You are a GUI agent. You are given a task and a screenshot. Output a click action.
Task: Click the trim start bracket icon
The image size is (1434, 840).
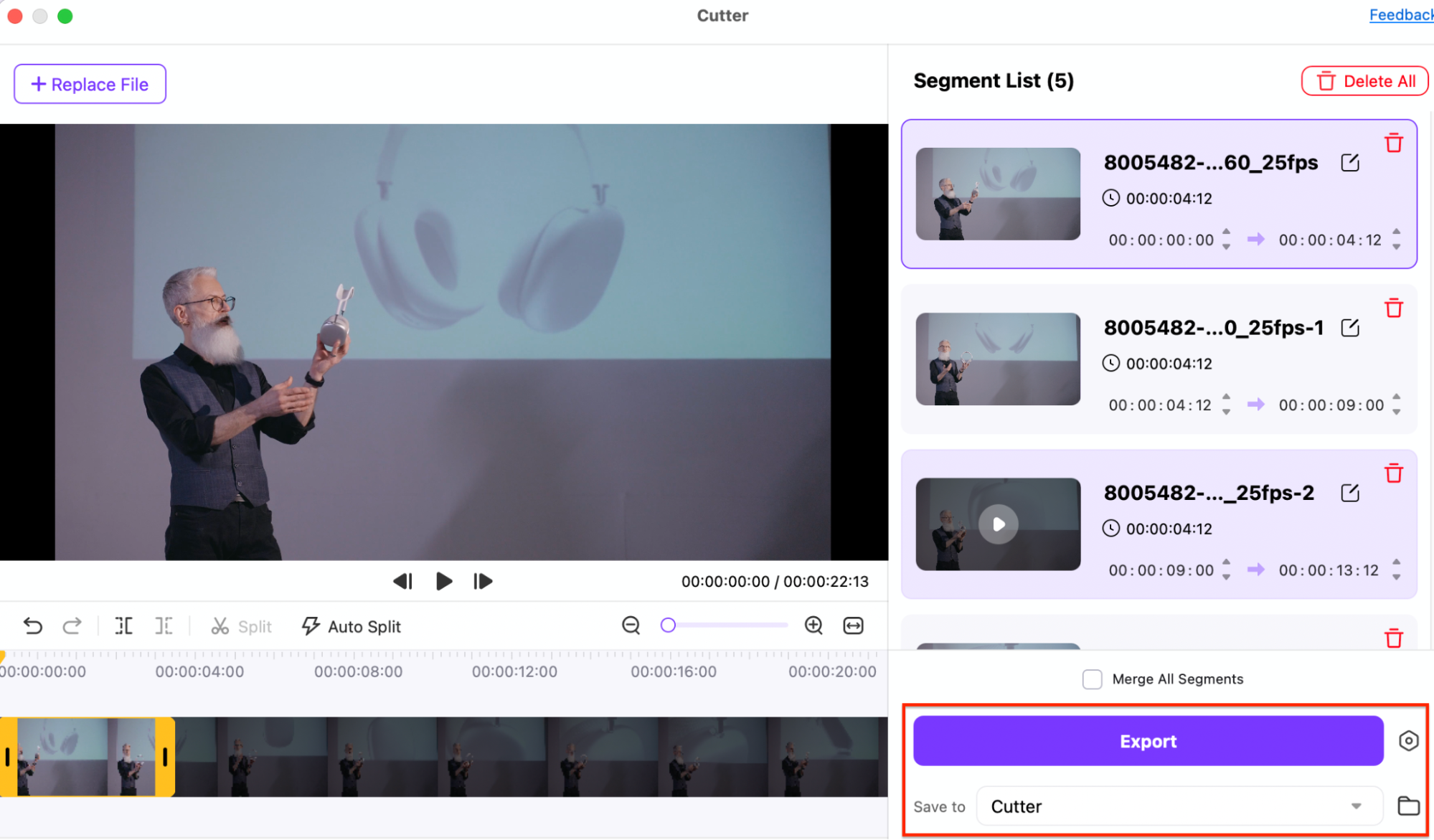click(123, 626)
